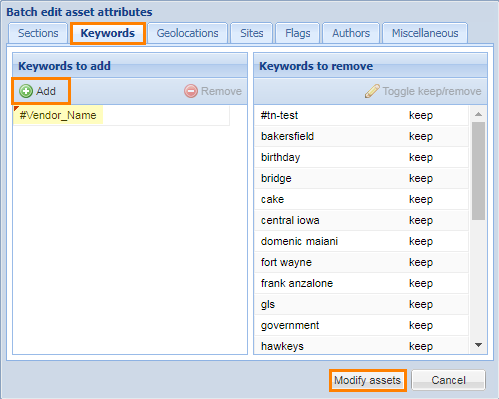Click keep status for fort wayne
This screenshot has width=499, height=399.
click(421, 262)
